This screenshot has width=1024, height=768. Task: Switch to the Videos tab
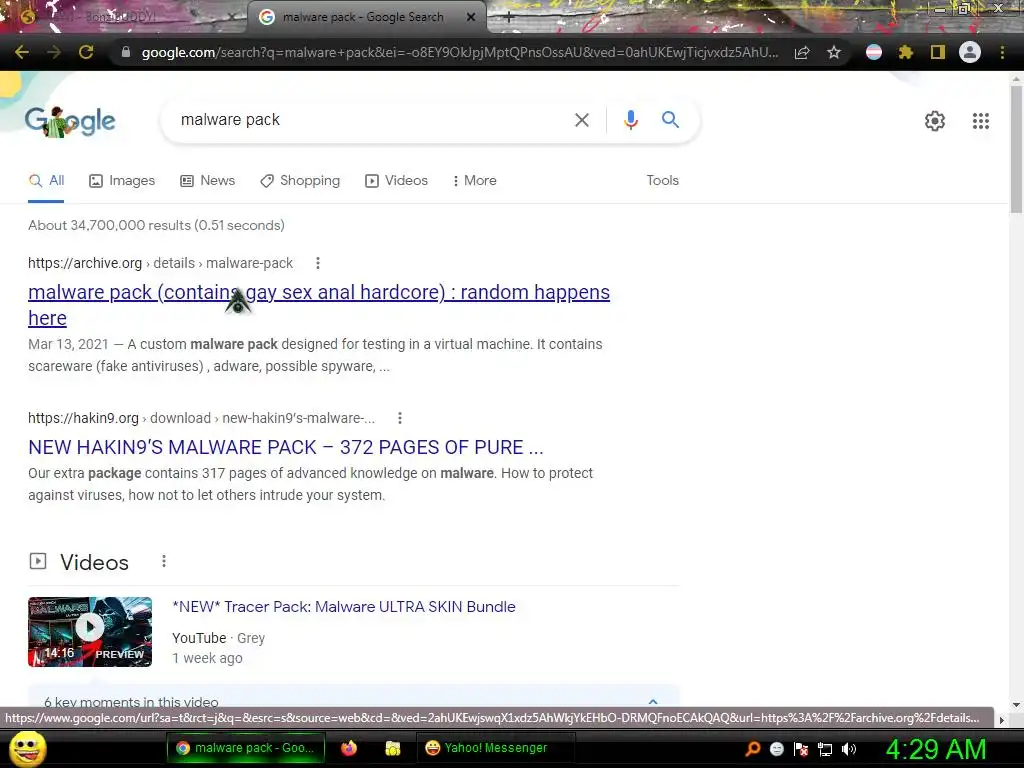pyautogui.click(x=396, y=181)
